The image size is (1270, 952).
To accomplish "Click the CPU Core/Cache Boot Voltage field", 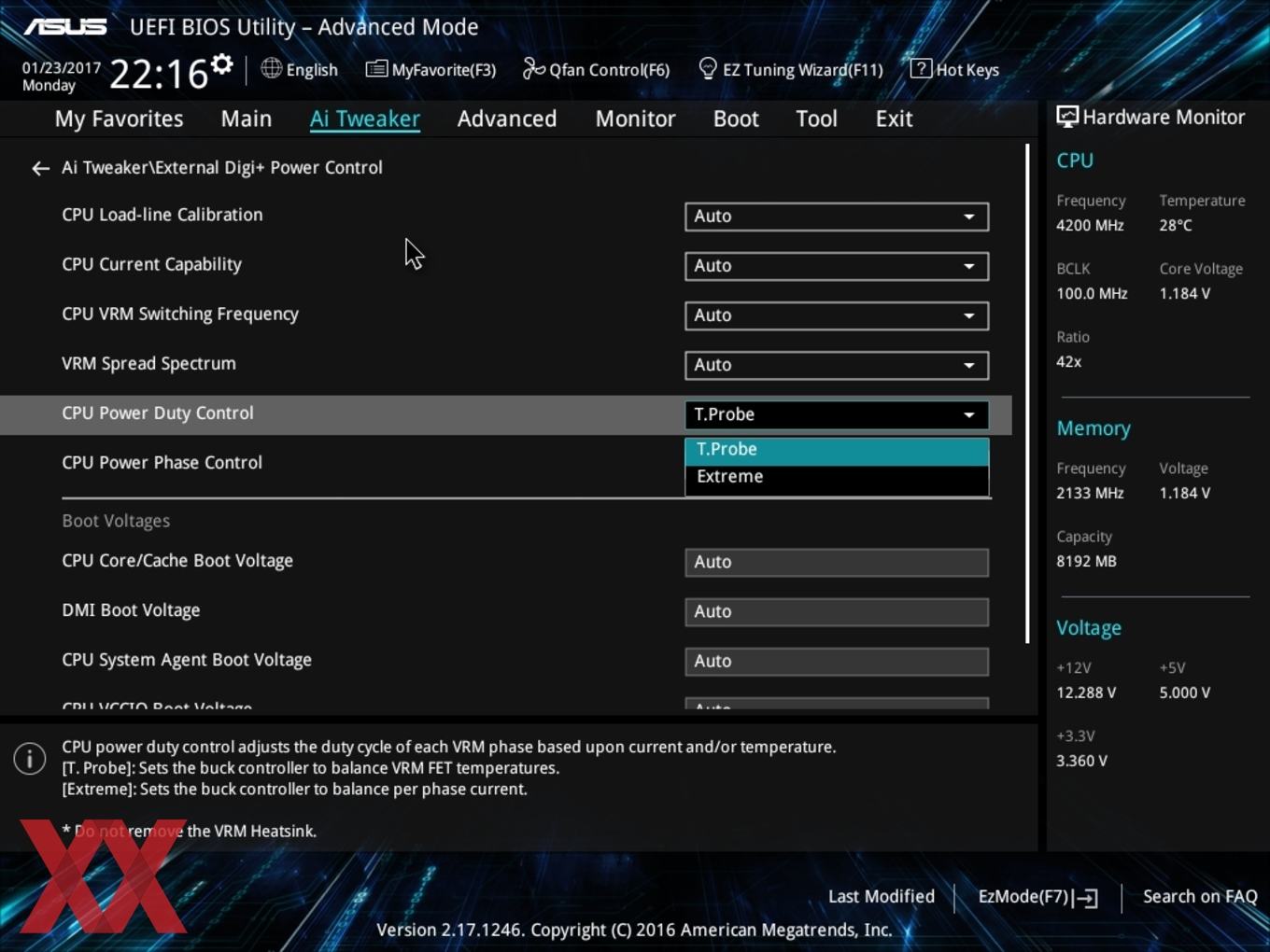I will (x=837, y=562).
